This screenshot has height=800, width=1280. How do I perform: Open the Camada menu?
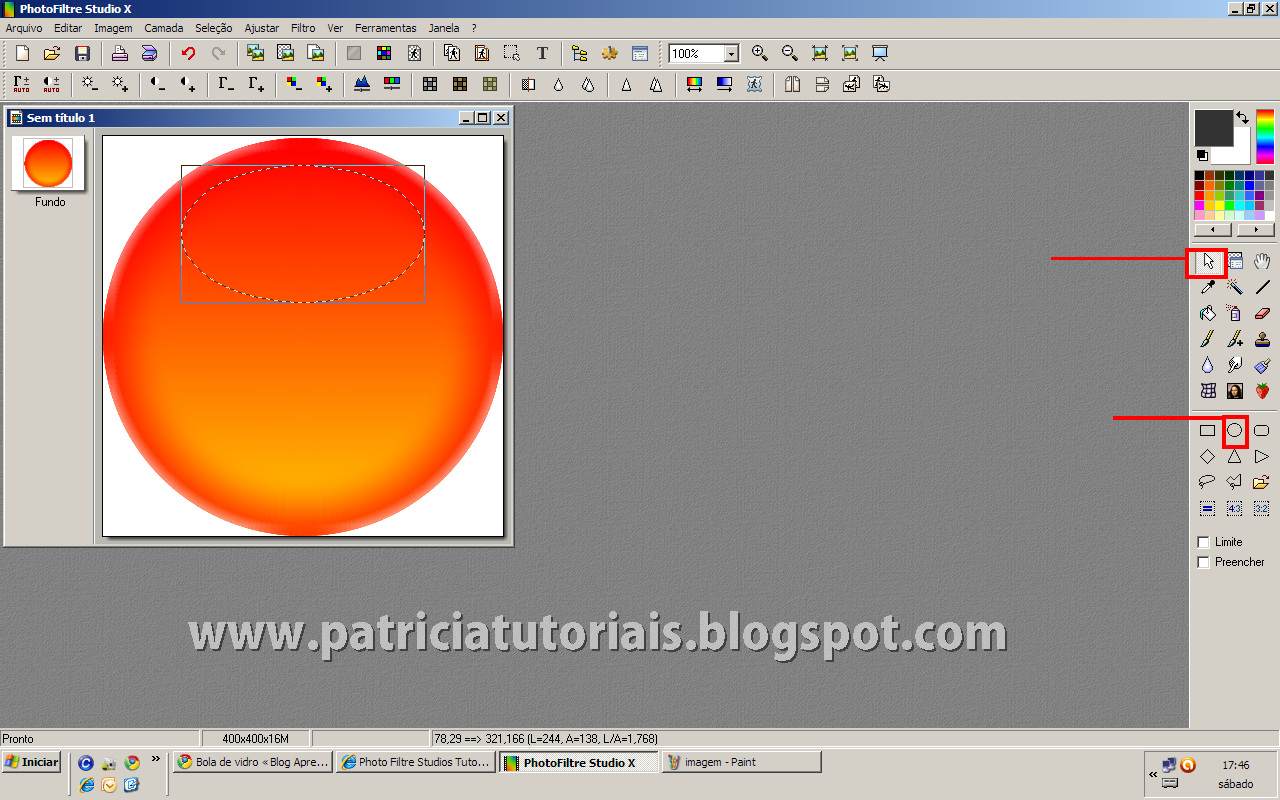pyautogui.click(x=163, y=28)
